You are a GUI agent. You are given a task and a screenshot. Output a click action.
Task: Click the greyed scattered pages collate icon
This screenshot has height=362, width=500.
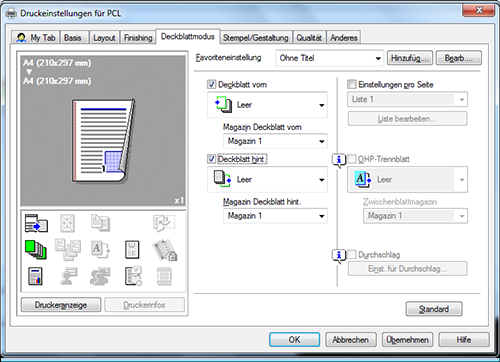point(68,249)
